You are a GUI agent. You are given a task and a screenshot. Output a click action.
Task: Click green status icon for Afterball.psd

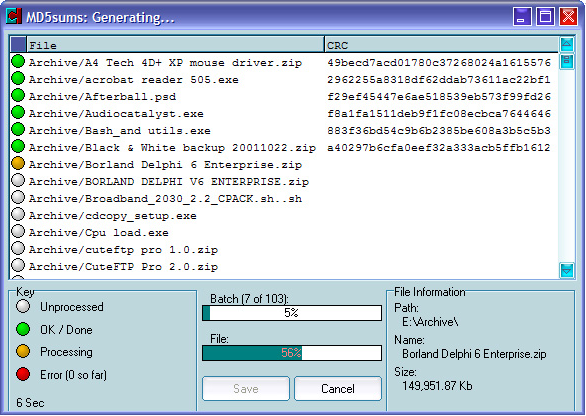18,95
